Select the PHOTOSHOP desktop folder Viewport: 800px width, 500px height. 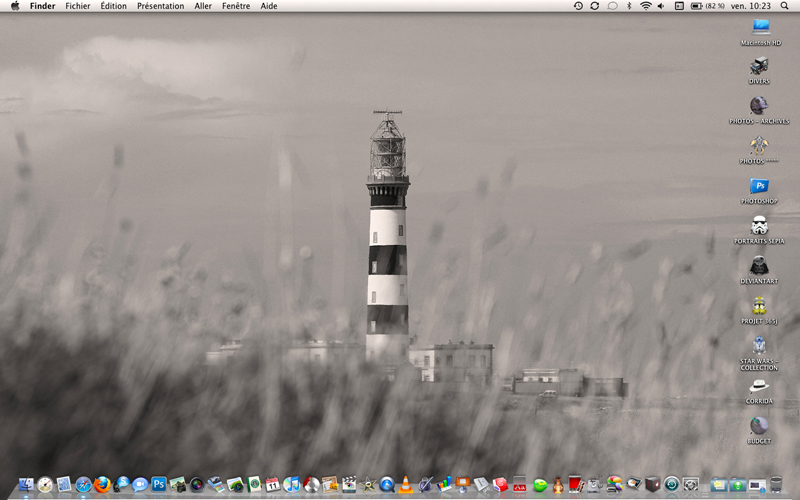pyautogui.click(x=759, y=190)
